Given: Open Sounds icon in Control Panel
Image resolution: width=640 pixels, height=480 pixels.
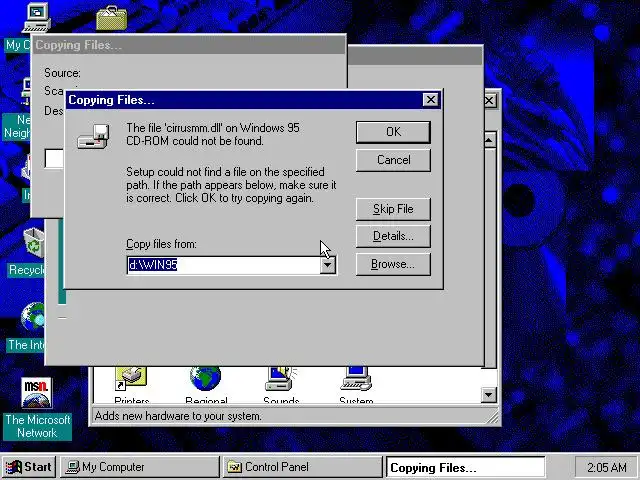Looking at the screenshot, I should tap(281, 384).
